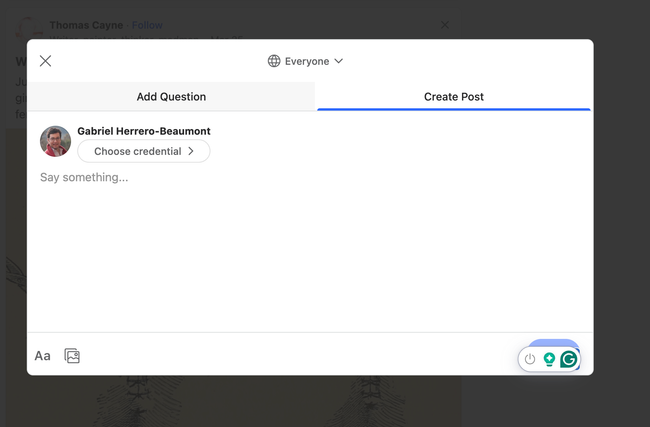
Task: Open the Aa text formatting options
Action: tap(42, 355)
